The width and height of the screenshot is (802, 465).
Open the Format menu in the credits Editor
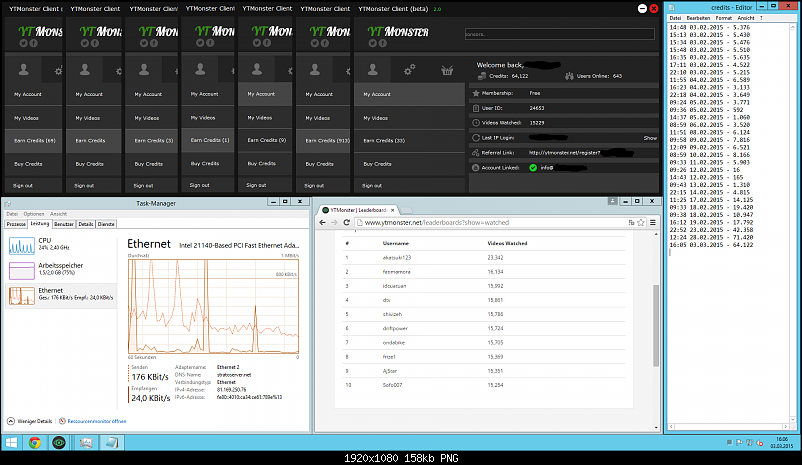tap(723, 18)
